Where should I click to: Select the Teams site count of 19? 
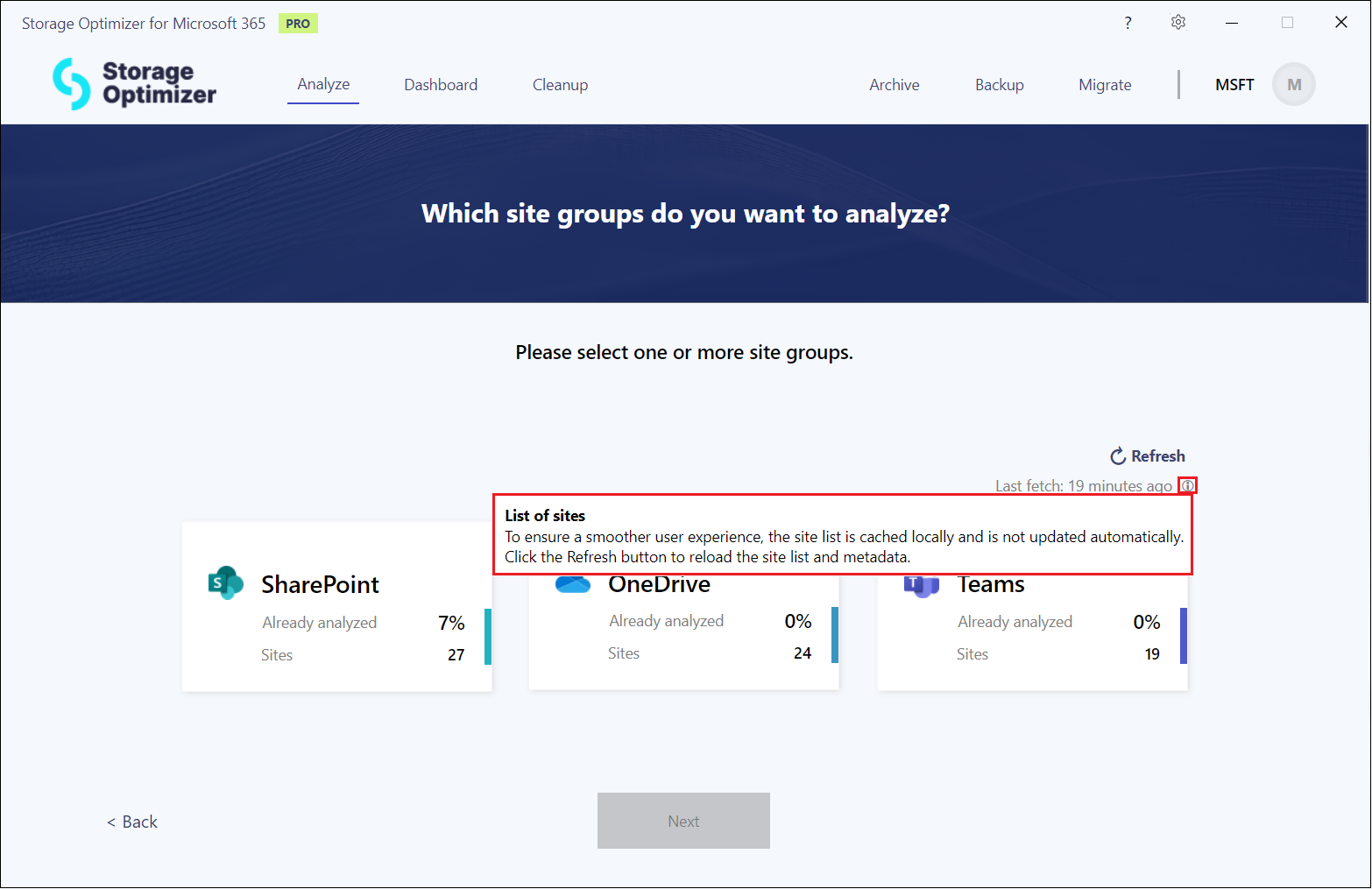point(1151,654)
